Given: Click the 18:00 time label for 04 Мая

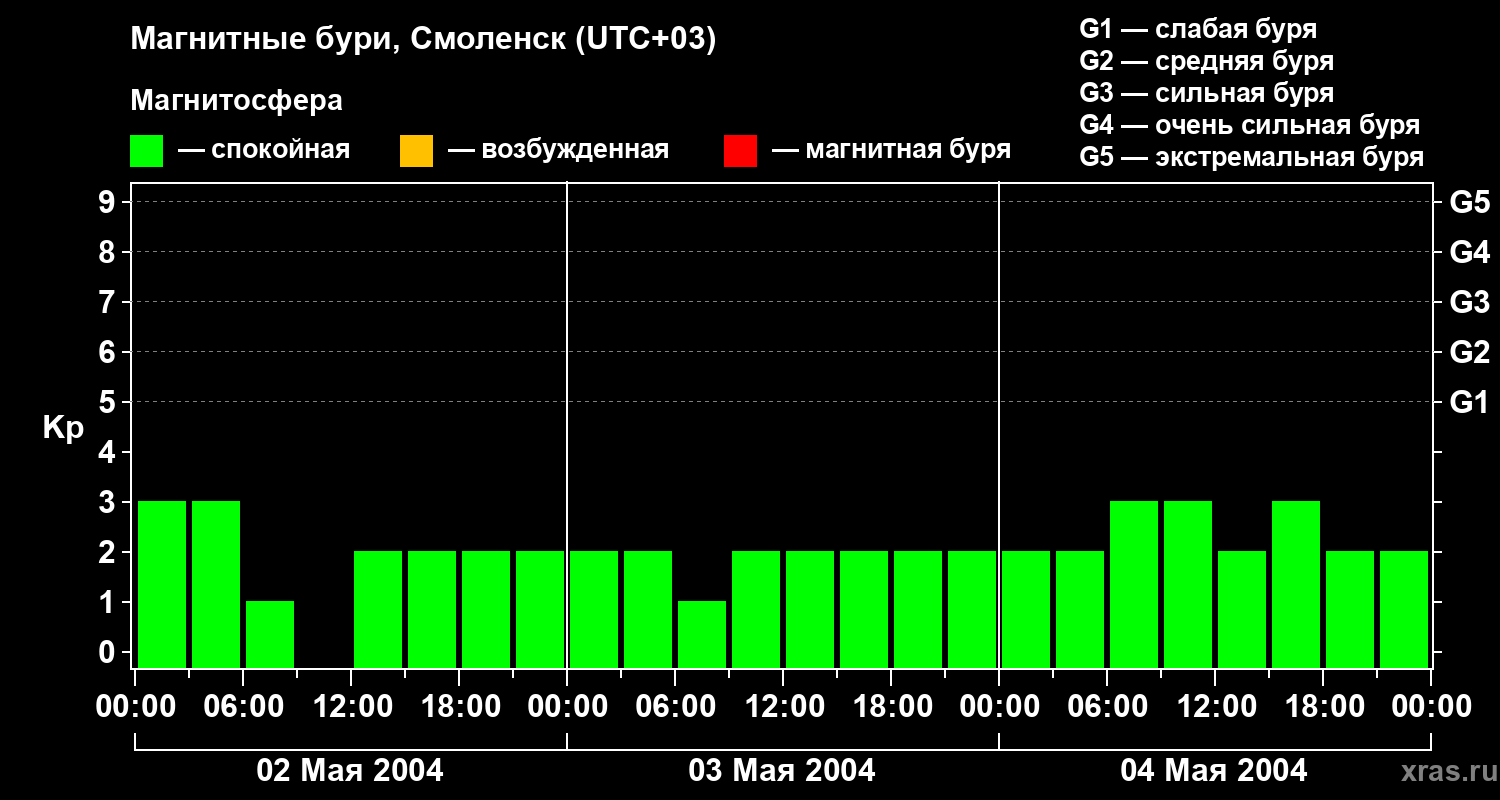Looking at the screenshot, I should coord(1323,707).
